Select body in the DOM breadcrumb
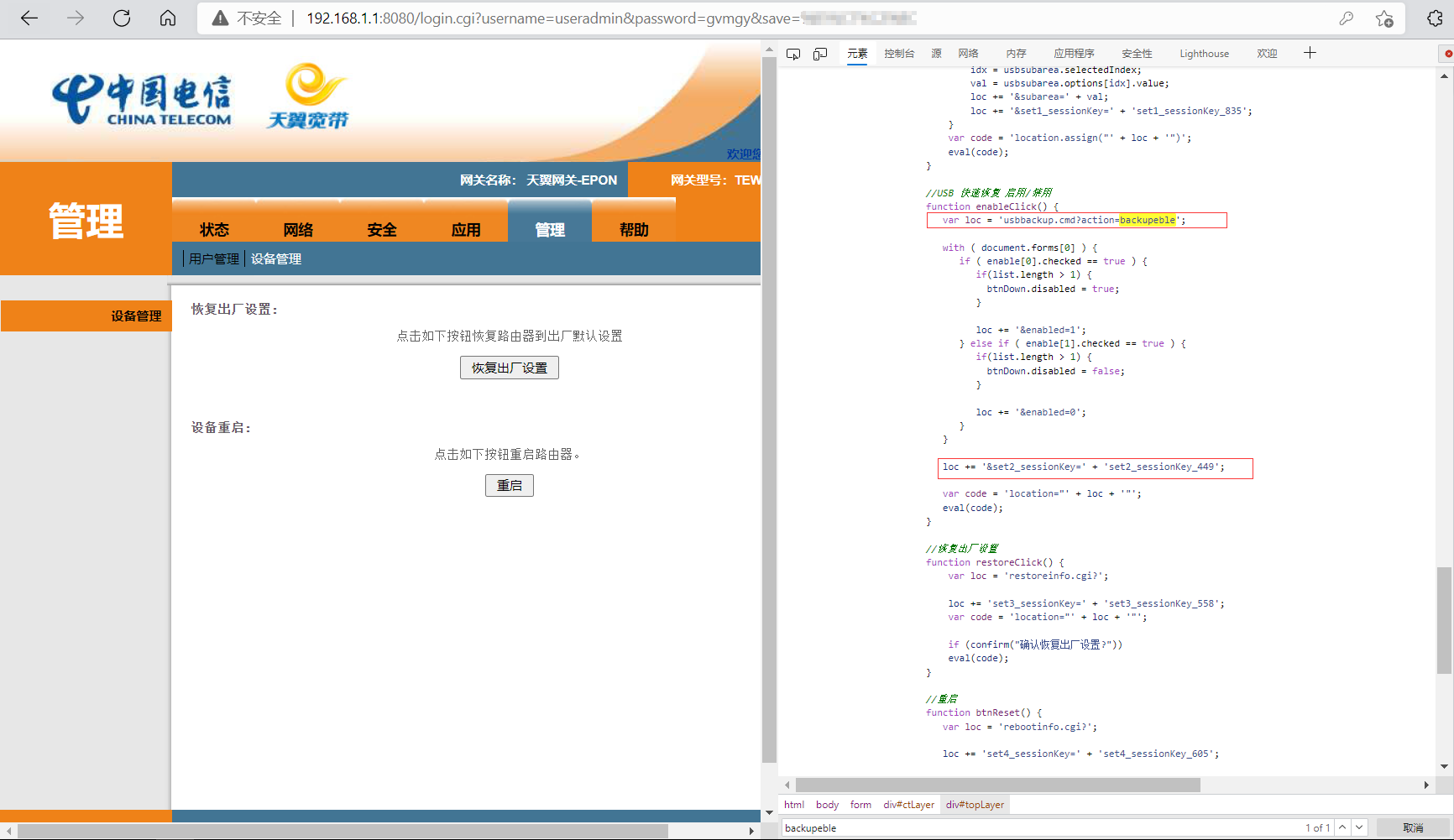The height and width of the screenshot is (840, 1454). point(827,805)
